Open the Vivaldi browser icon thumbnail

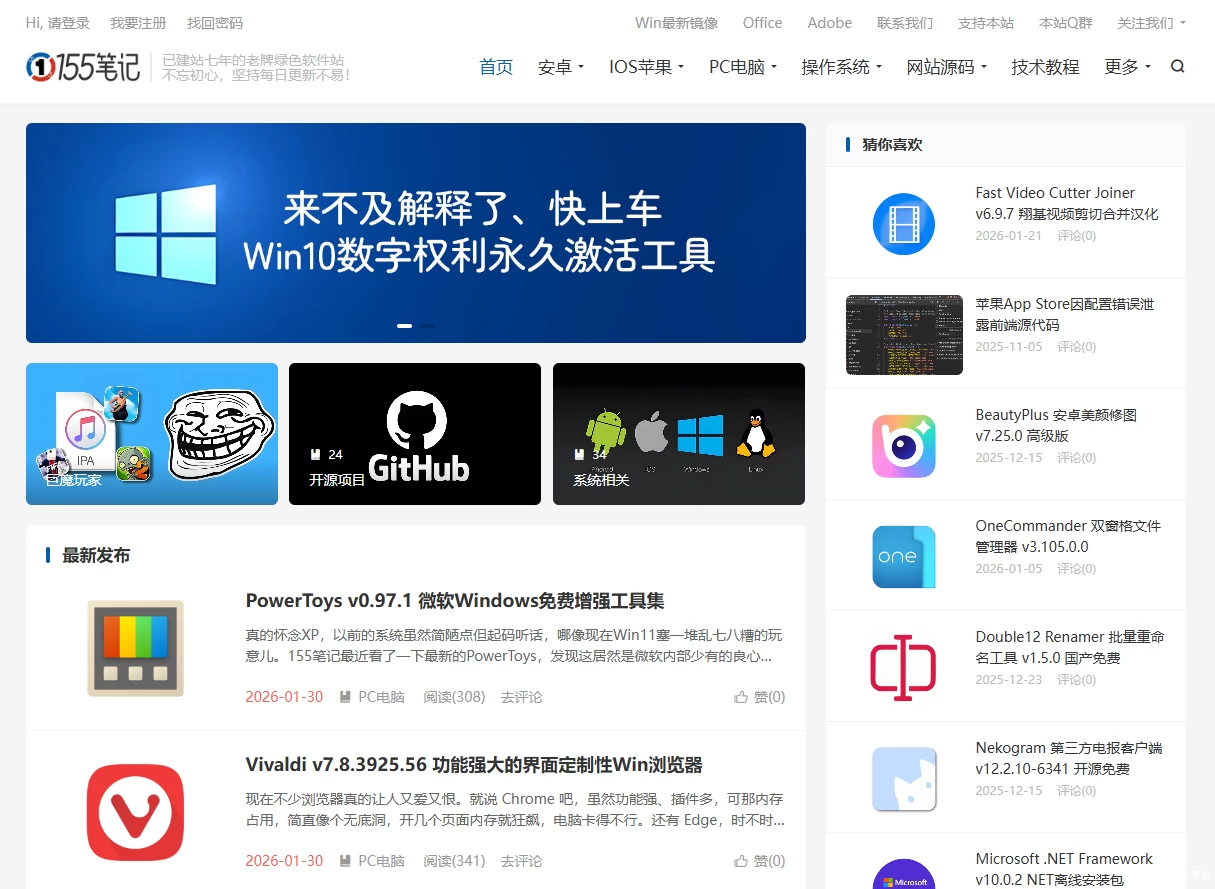135,812
